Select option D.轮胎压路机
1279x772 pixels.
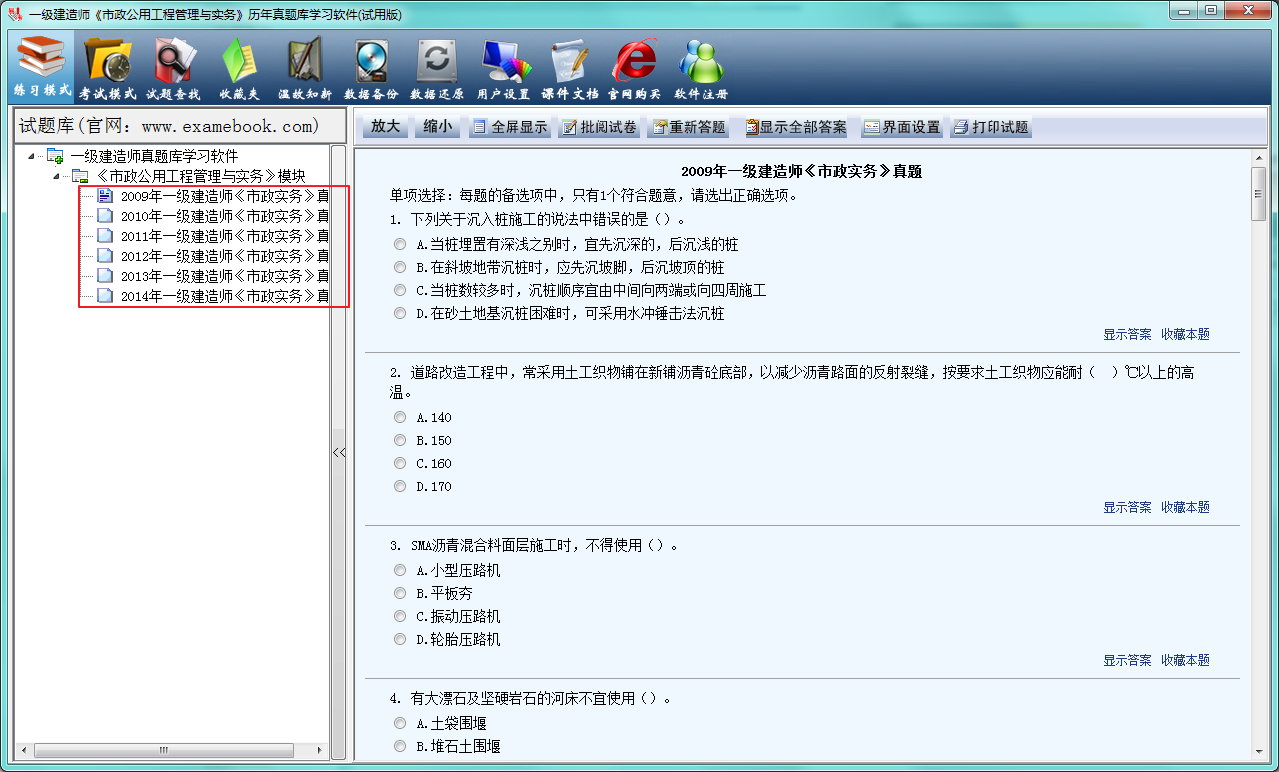(400, 639)
